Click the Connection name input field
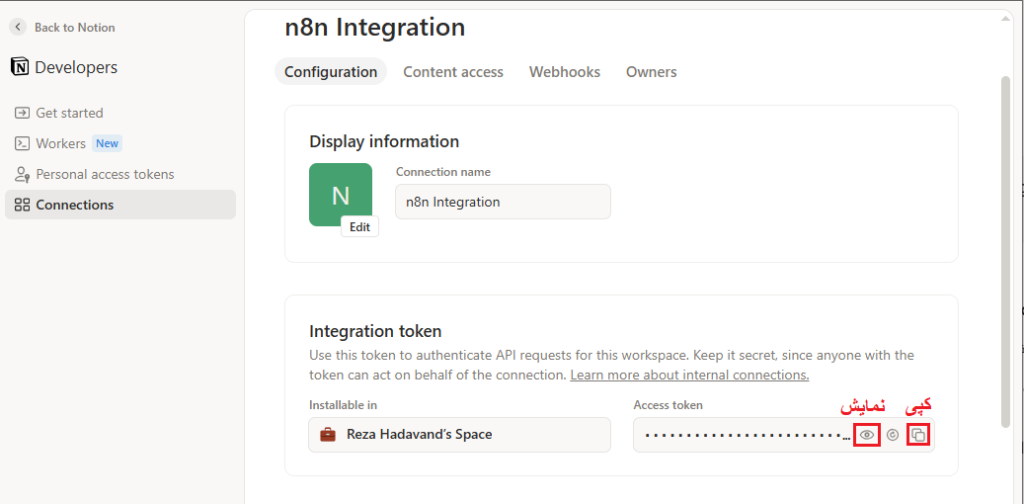 click(503, 202)
